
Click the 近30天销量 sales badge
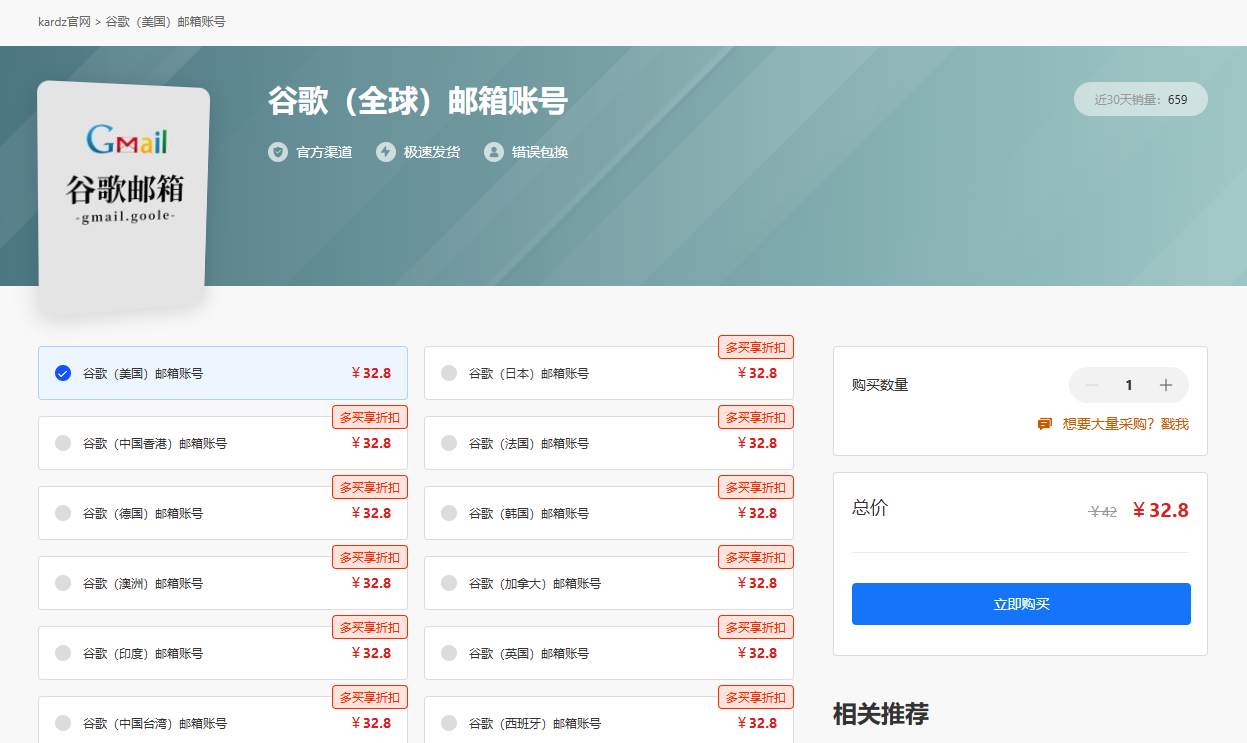tap(1141, 99)
